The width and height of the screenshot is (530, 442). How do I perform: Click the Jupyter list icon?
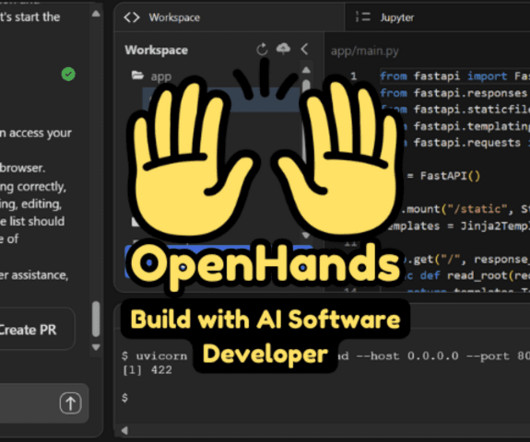coord(363,17)
